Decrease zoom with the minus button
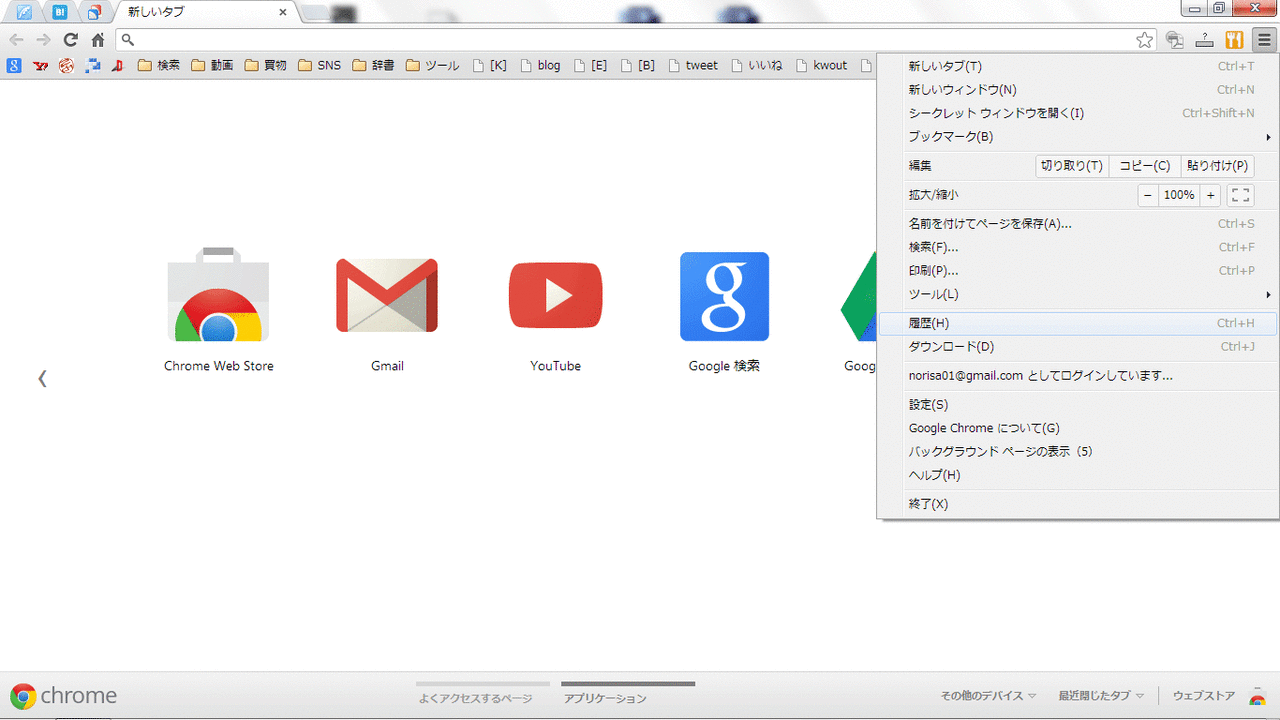 pyautogui.click(x=1148, y=195)
